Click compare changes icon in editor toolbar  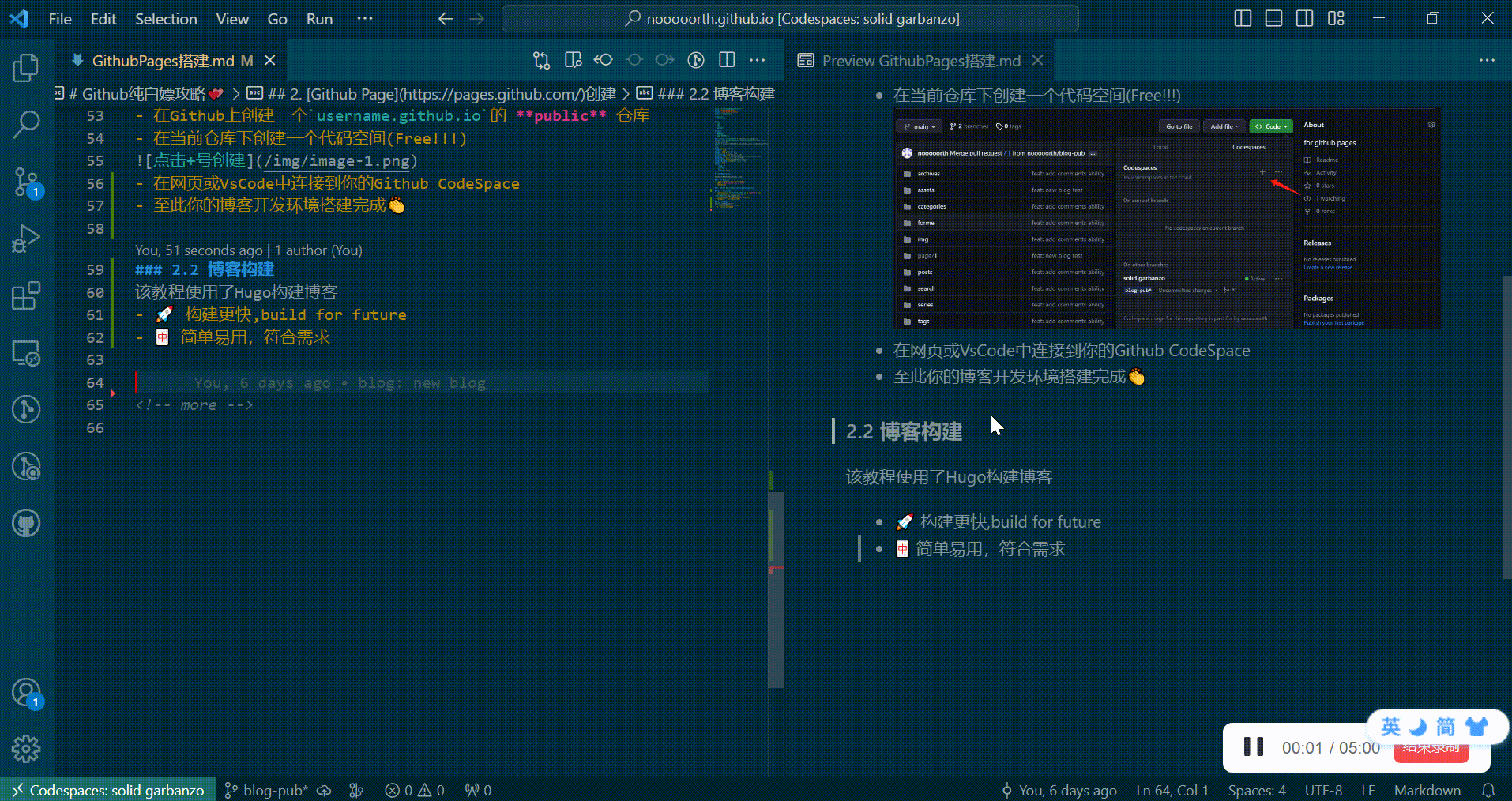click(541, 60)
